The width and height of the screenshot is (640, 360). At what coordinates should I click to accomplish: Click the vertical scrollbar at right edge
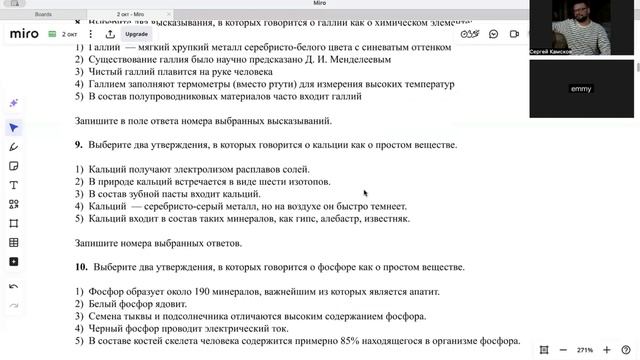pyautogui.click(x=638, y=67)
